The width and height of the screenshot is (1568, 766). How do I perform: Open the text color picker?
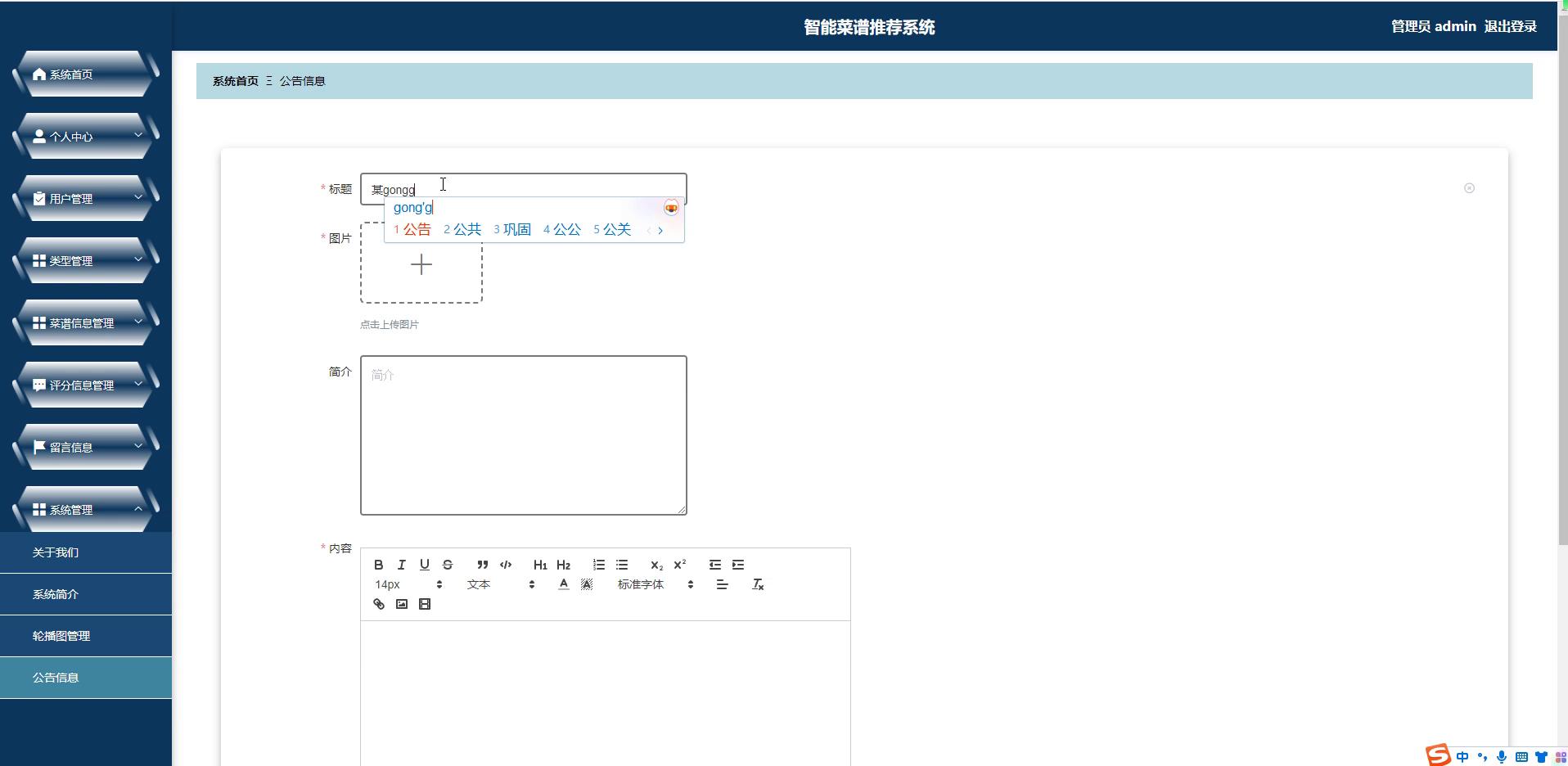click(564, 584)
